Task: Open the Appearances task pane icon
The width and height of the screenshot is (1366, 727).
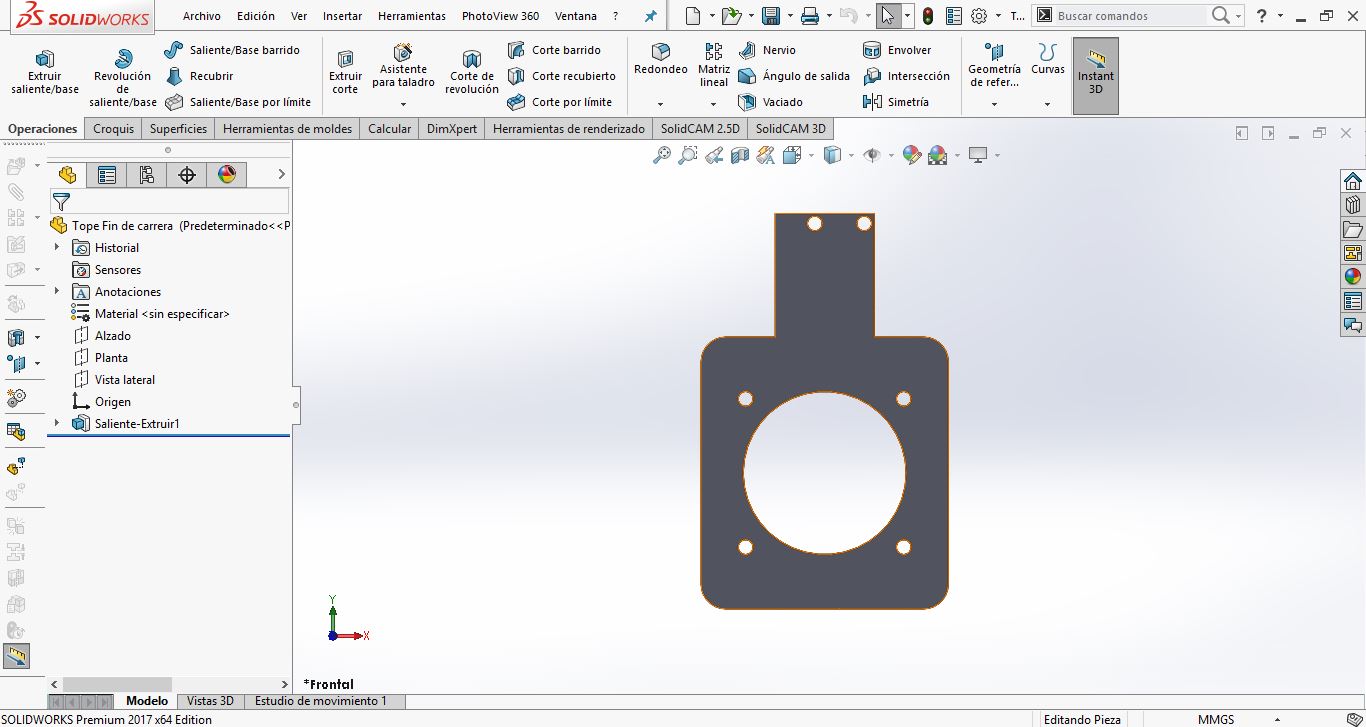Action: click(x=1353, y=277)
